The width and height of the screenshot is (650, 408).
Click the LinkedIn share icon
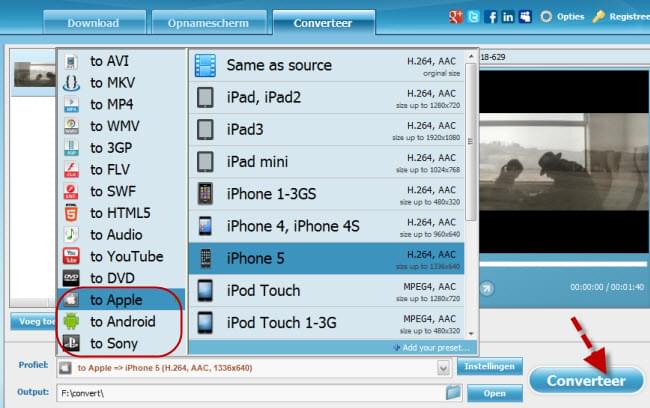point(508,17)
